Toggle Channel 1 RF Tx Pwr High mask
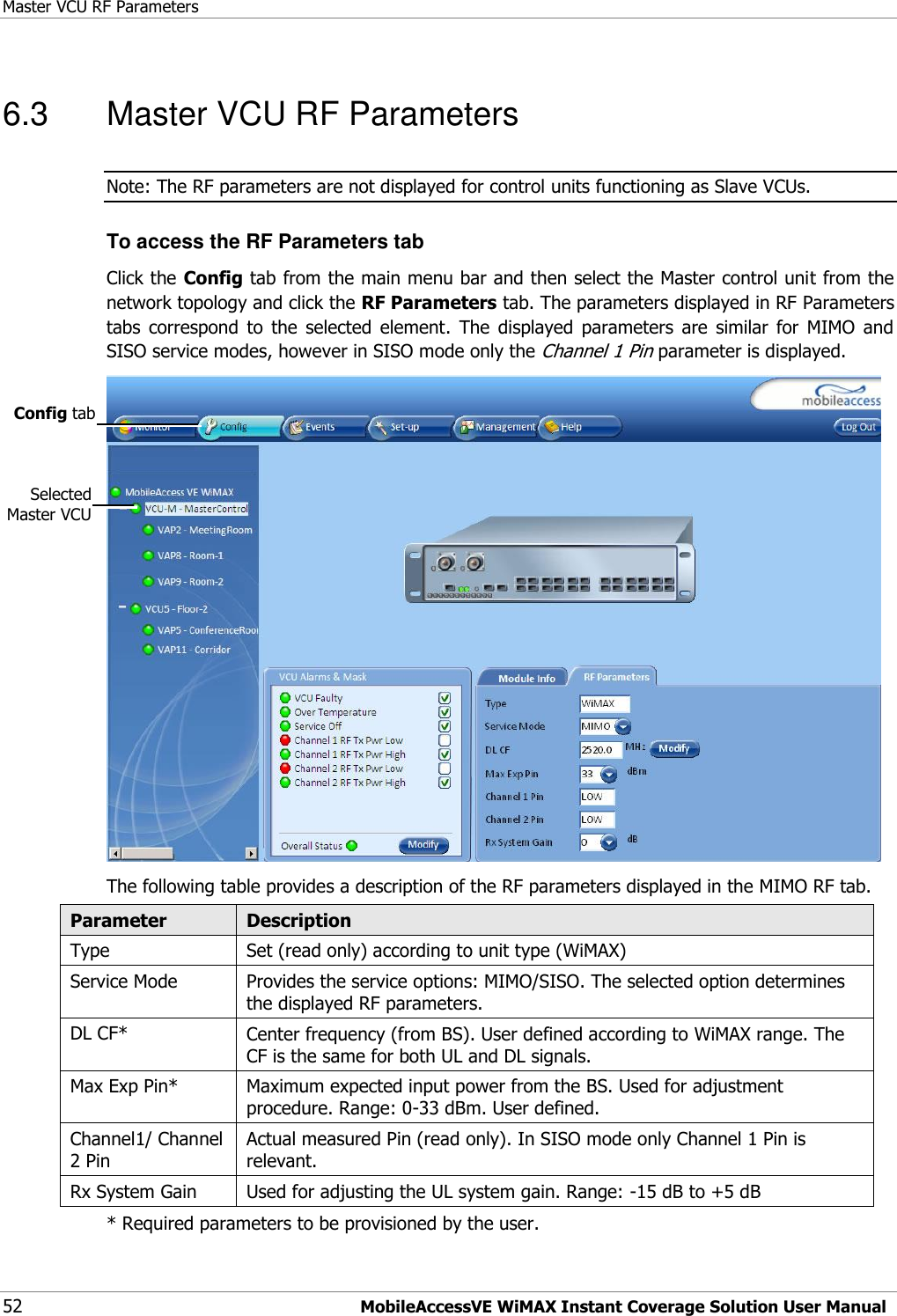The width and height of the screenshot is (897, 1316). point(445,754)
